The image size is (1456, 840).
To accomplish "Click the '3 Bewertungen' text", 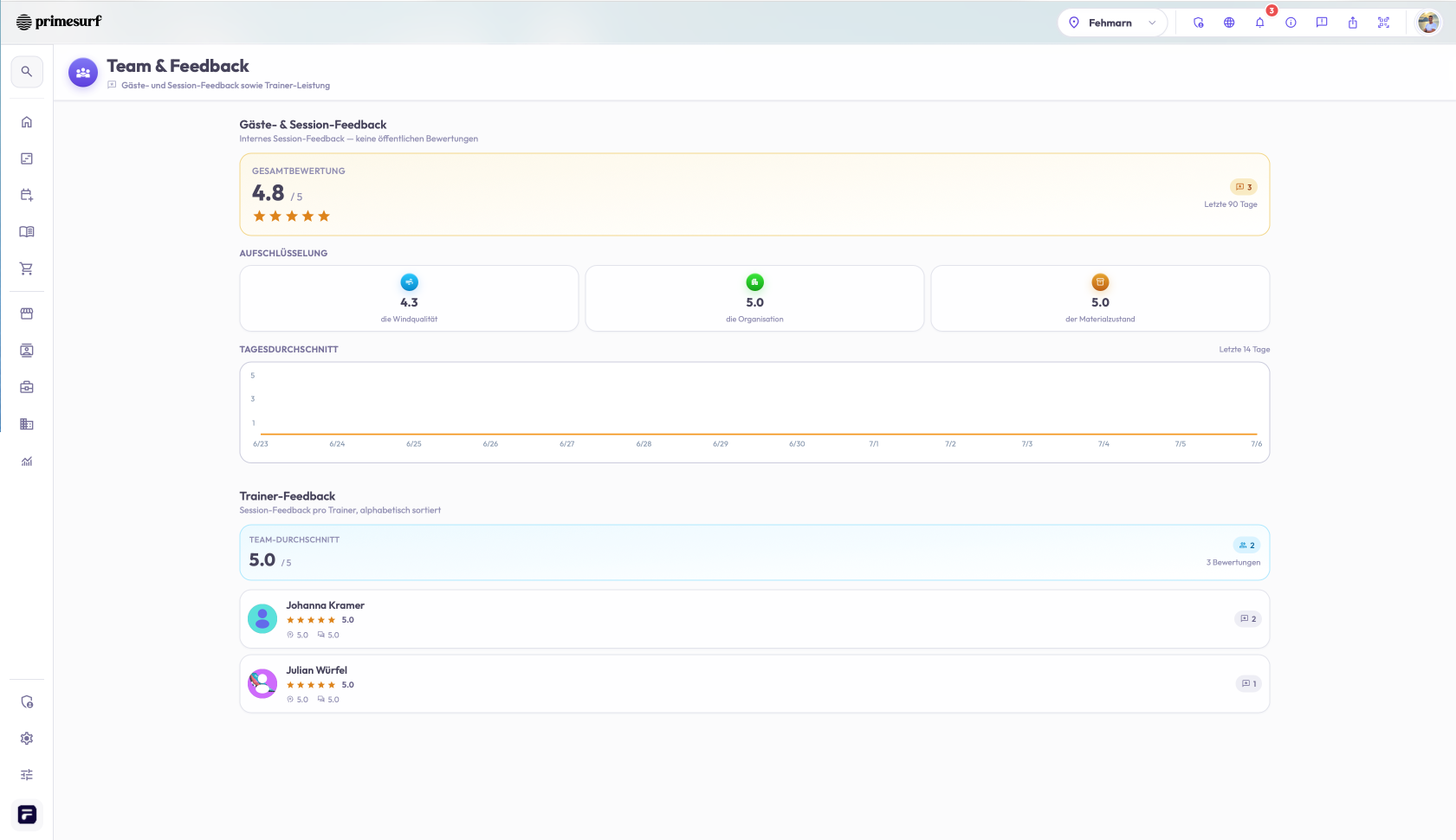I will [x=1233, y=563].
